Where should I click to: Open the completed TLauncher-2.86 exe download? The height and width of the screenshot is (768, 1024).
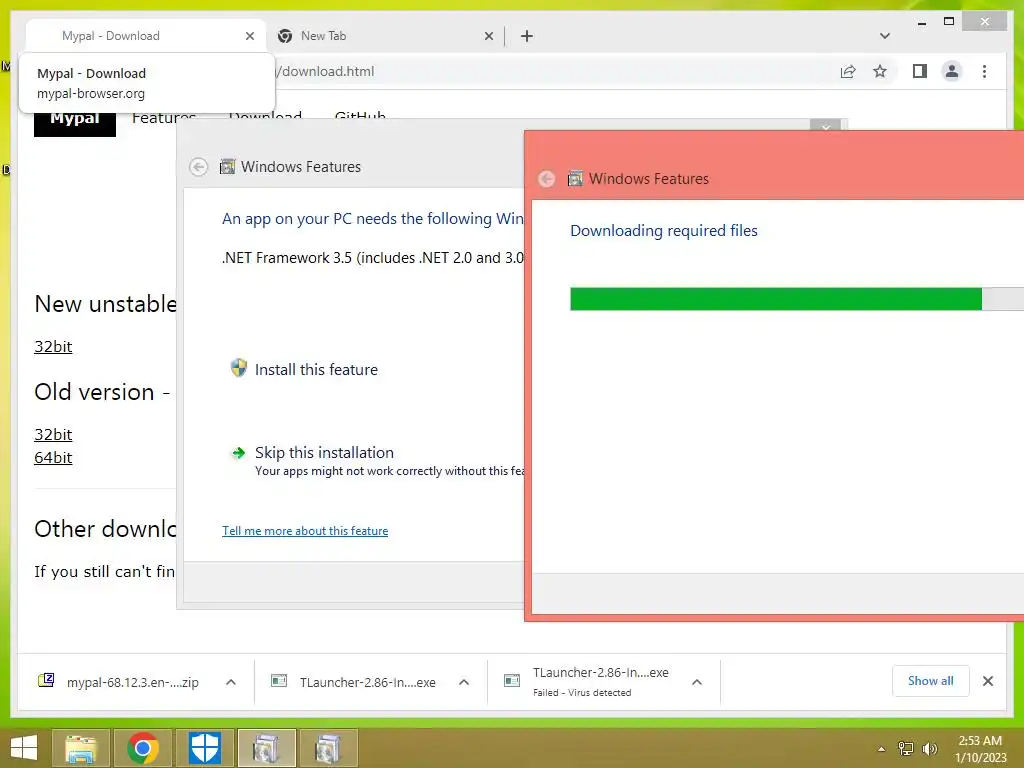pyautogui.click(x=354, y=682)
